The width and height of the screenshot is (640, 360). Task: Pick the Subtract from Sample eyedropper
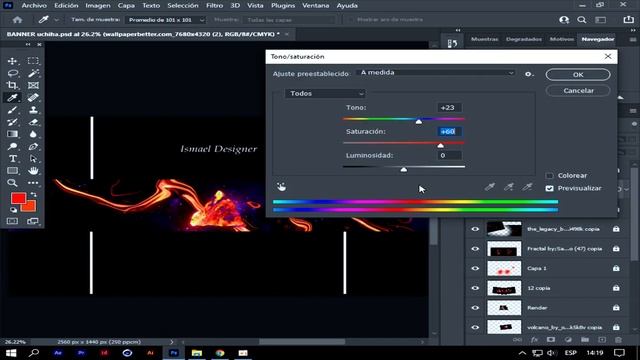[x=527, y=187]
